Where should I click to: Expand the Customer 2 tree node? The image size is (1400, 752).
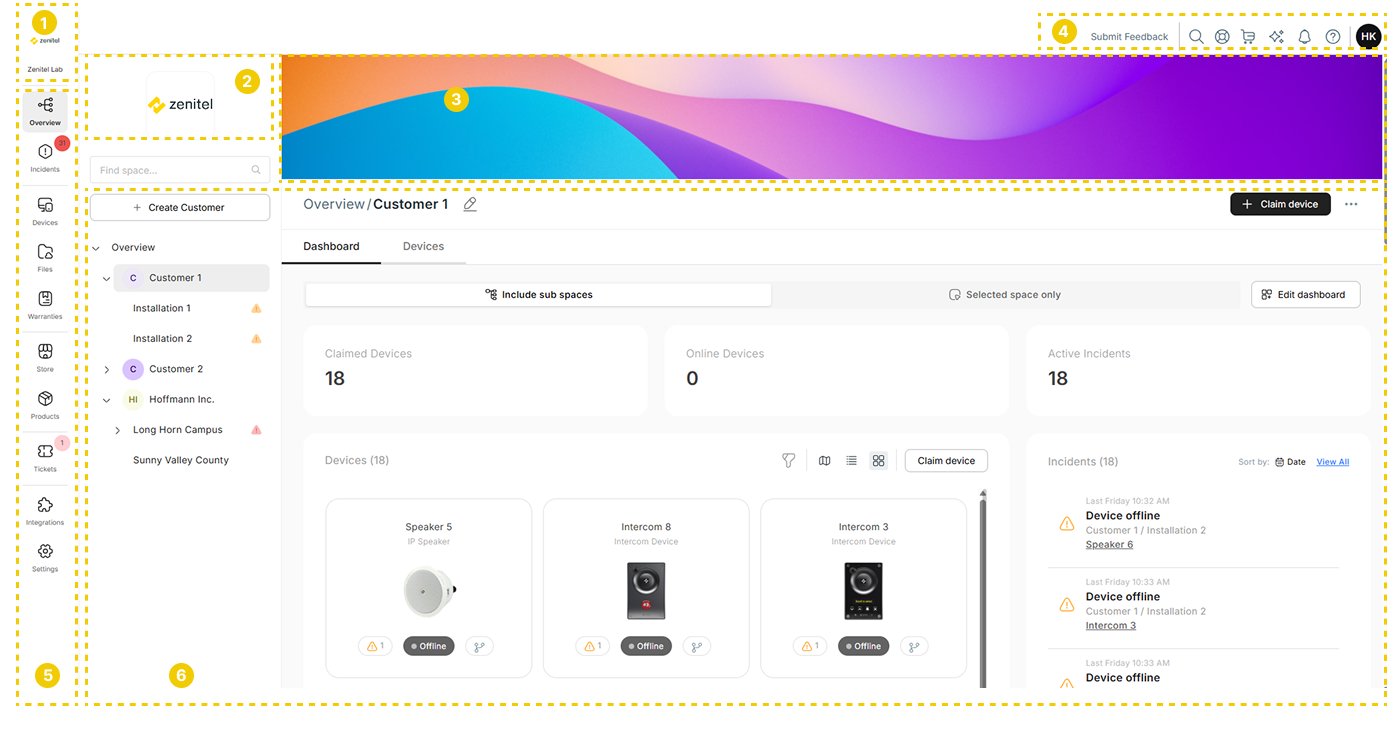point(107,370)
